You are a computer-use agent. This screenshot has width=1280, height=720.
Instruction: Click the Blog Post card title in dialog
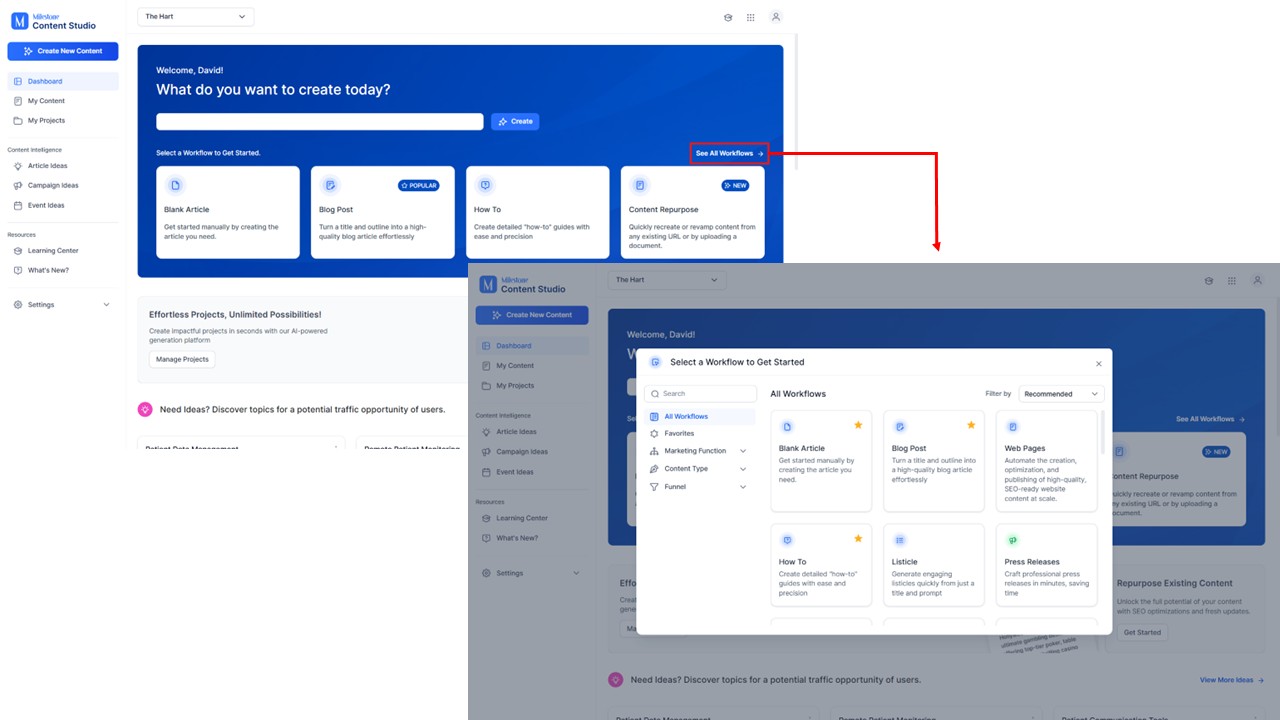[x=909, y=448]
